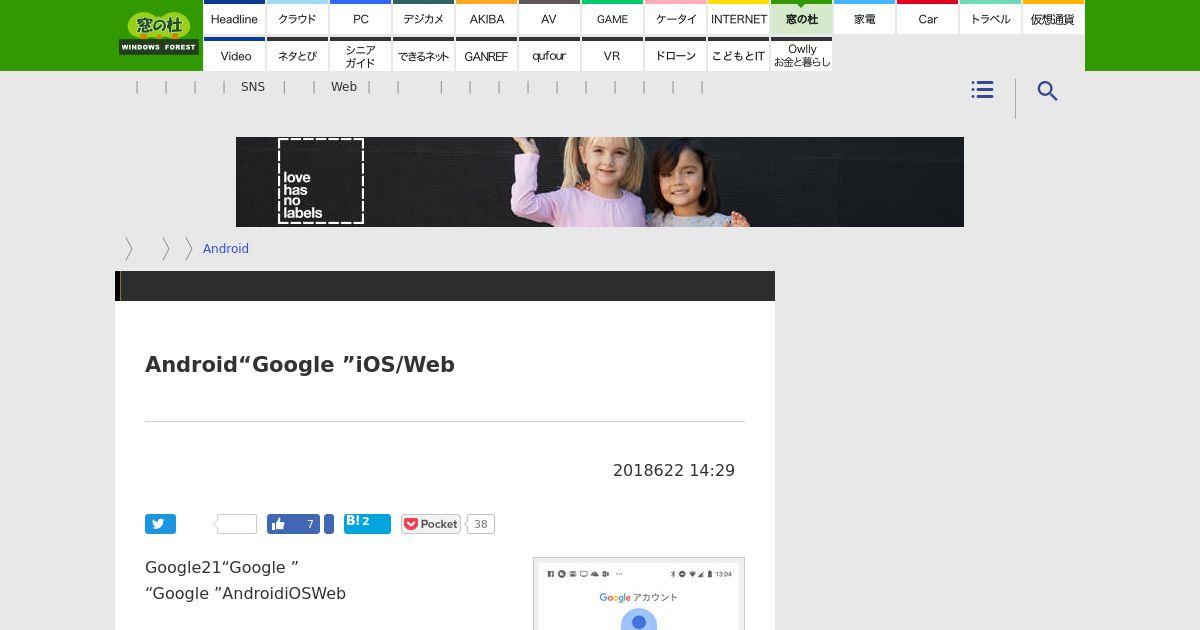Open the デジカメ tab

point(423,18)
